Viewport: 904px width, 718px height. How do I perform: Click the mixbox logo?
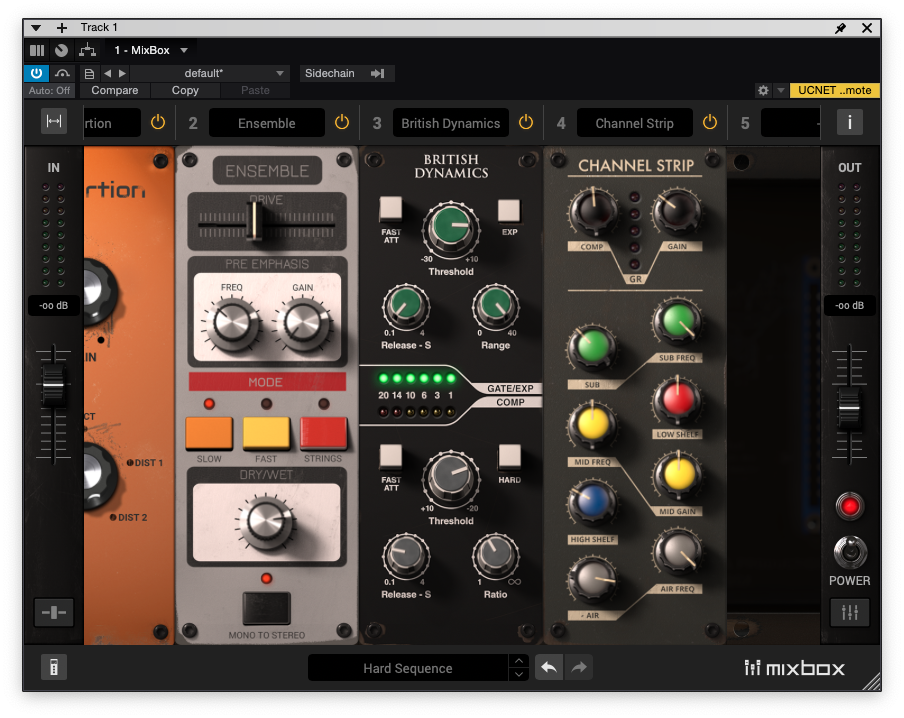[x=794, y=668]
